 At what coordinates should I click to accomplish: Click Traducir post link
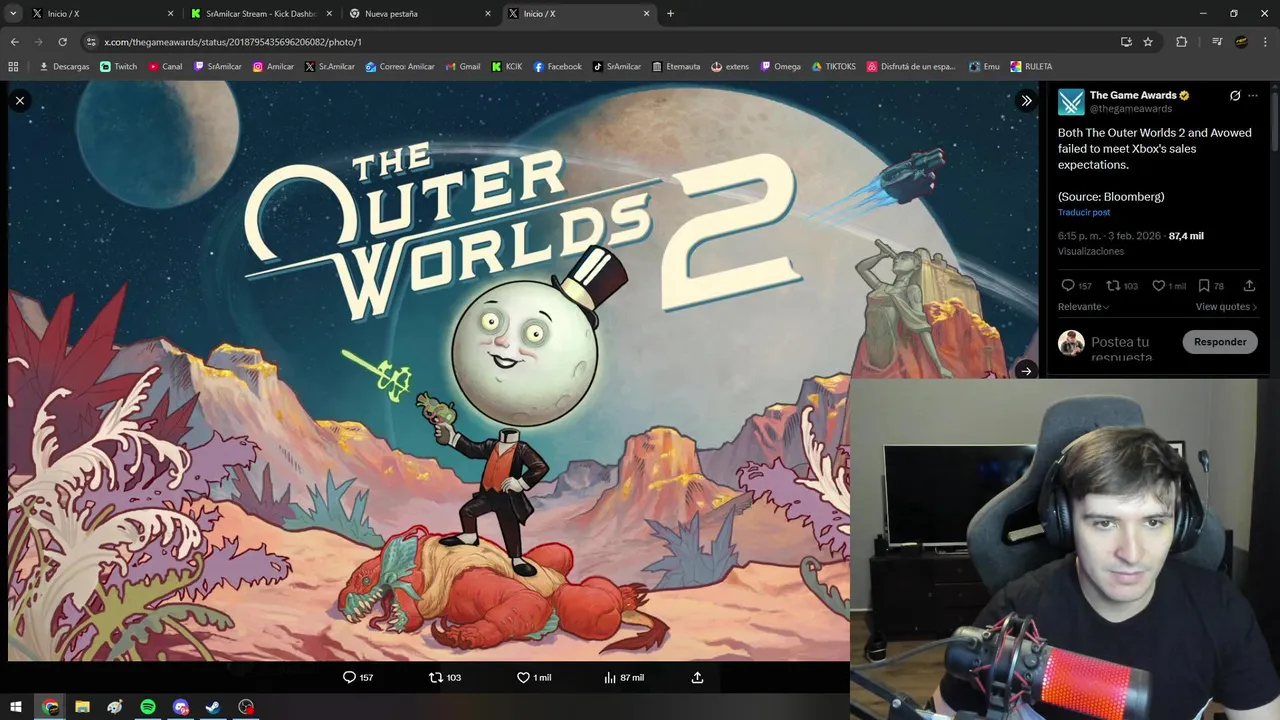coord(1084,213)
